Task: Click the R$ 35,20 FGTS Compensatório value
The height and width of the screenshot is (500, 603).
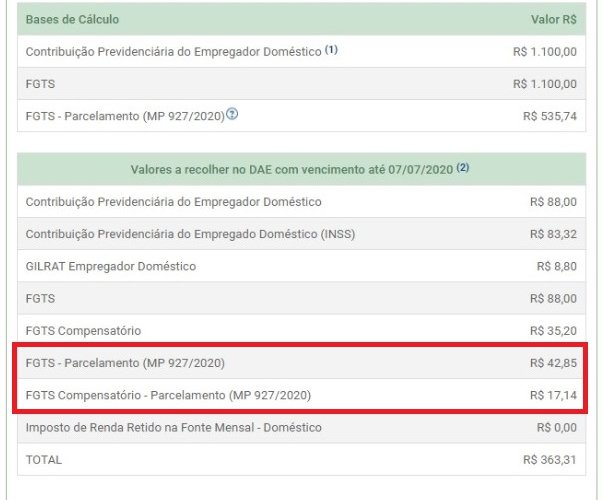Action: pos(553,330)
